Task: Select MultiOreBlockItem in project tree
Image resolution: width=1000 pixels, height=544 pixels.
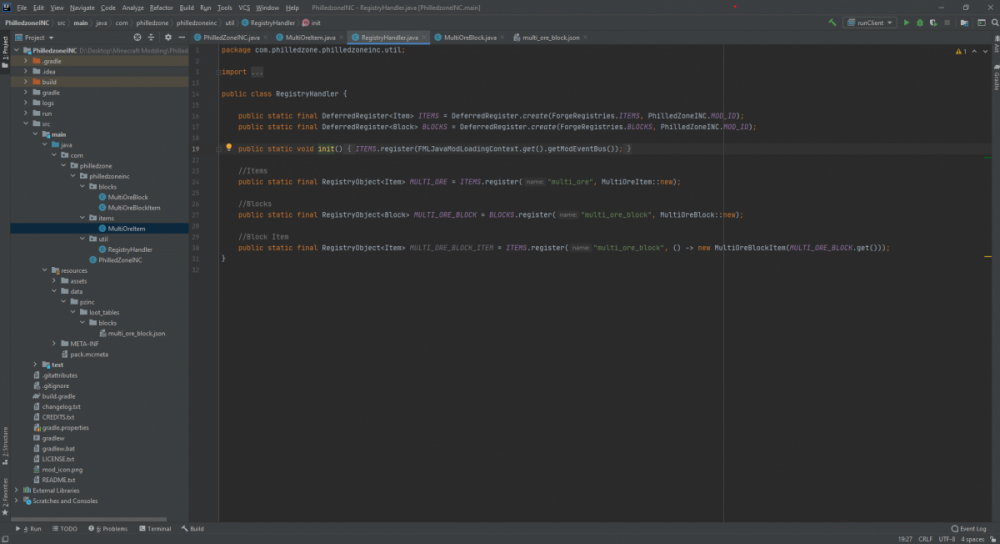Action: [134, 208]
